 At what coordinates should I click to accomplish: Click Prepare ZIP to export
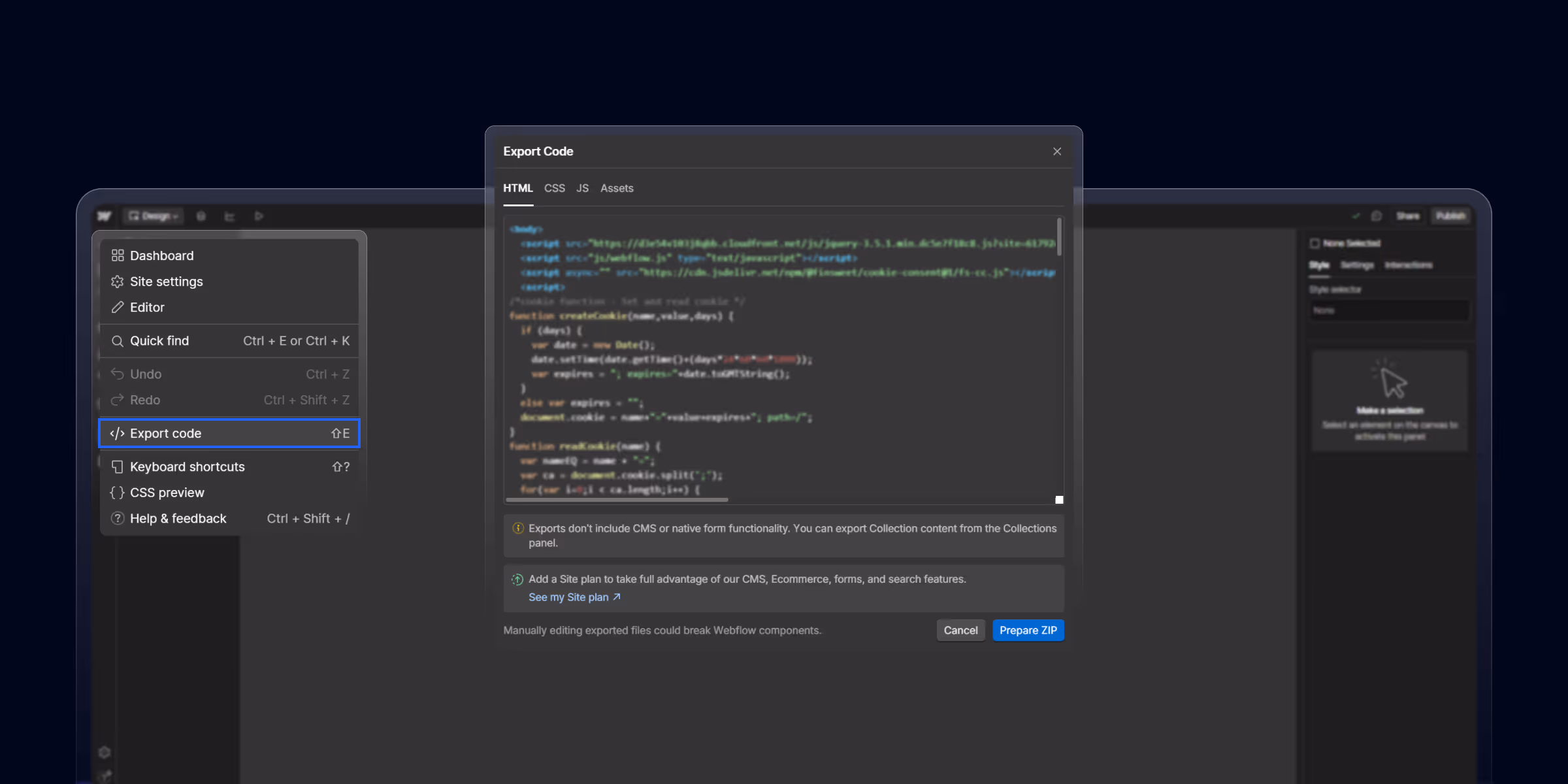pyautogui.click(x=1028, y=630)
